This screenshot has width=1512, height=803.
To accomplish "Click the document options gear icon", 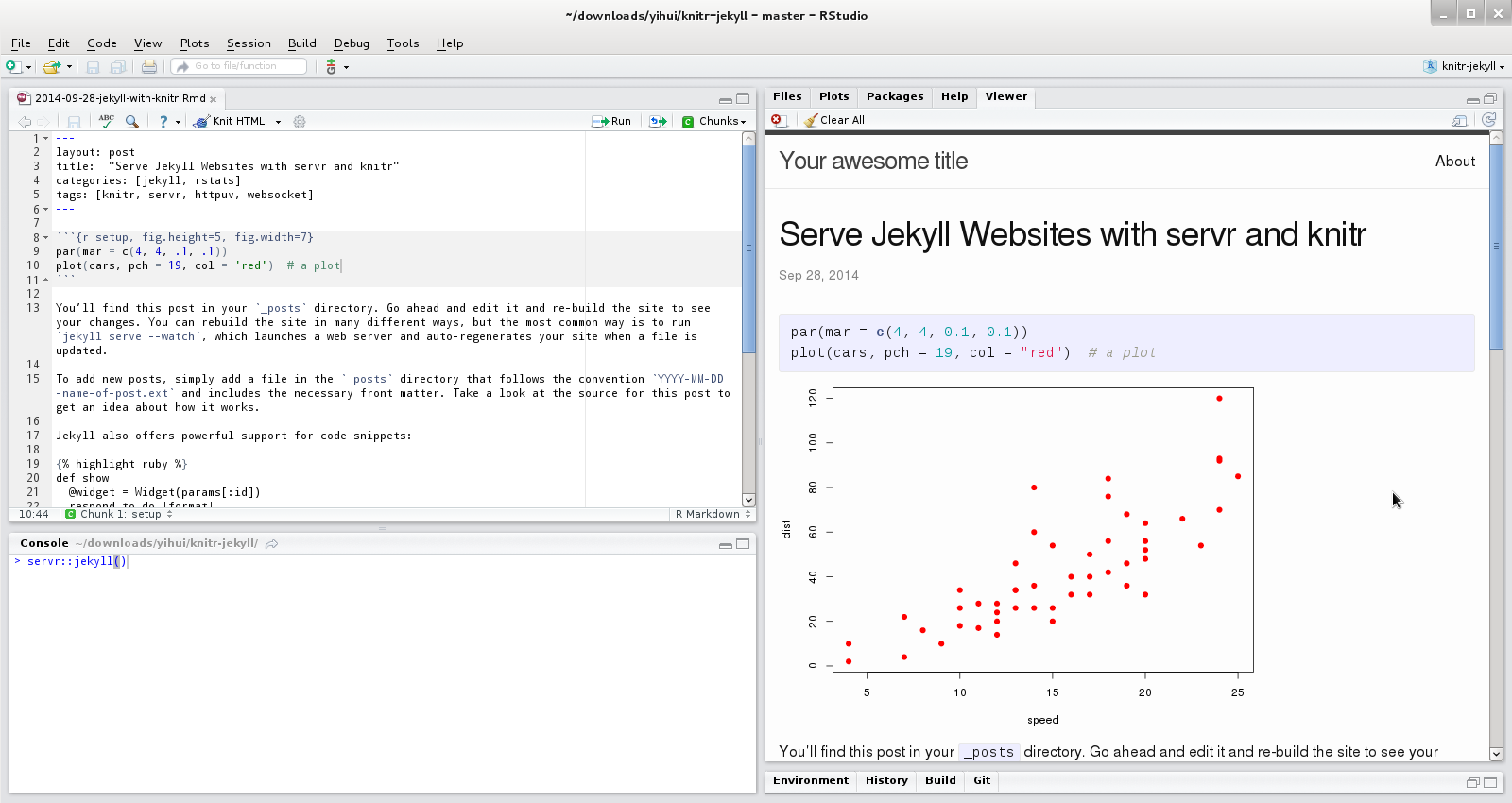I will coord(300,121).
